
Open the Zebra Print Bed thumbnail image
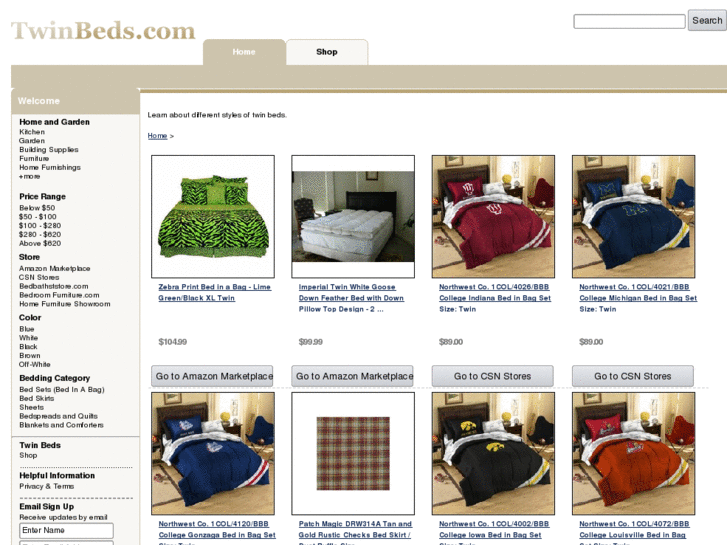coord(213,217)
